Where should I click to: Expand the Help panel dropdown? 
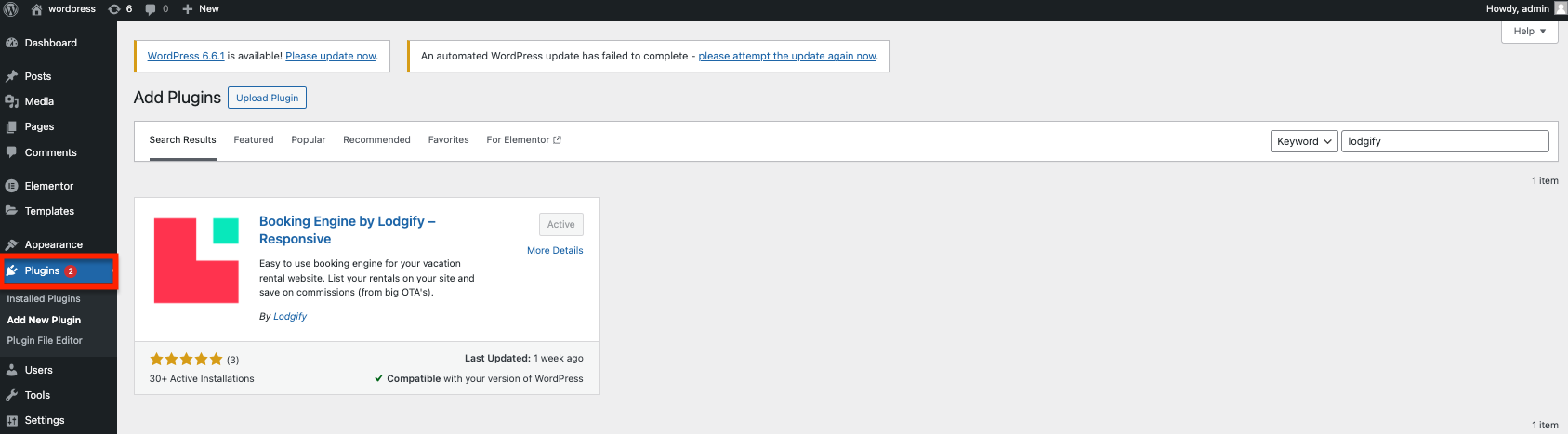[x=1529, y=32]
